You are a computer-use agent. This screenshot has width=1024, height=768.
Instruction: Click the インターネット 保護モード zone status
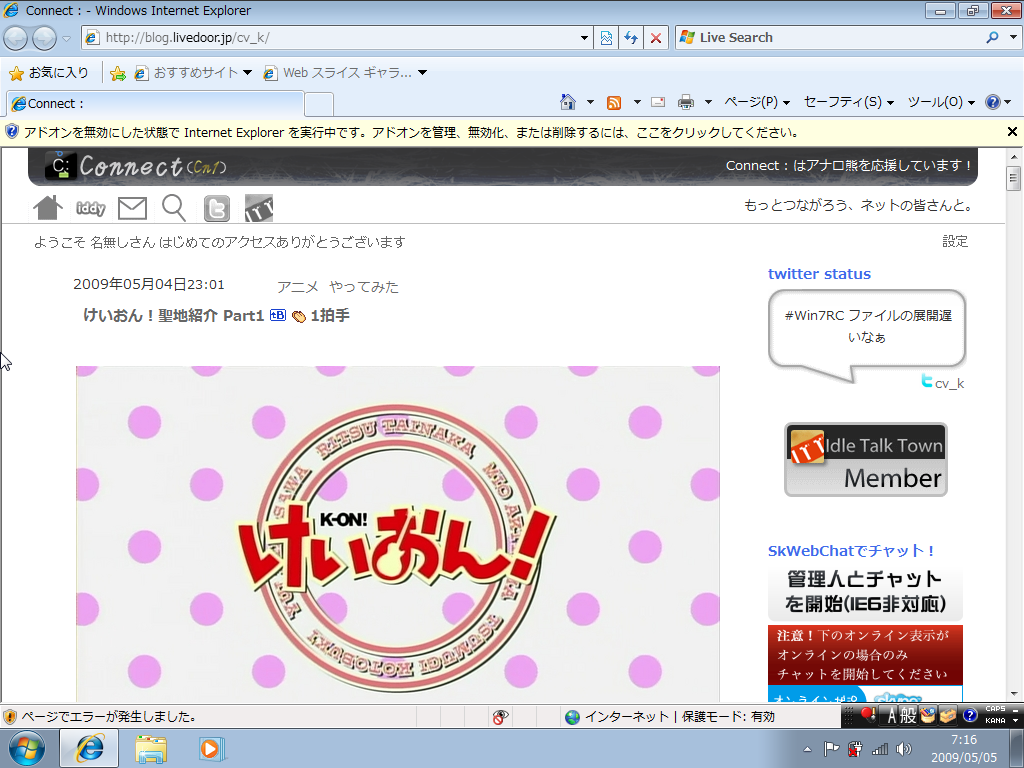click(670, 717)
